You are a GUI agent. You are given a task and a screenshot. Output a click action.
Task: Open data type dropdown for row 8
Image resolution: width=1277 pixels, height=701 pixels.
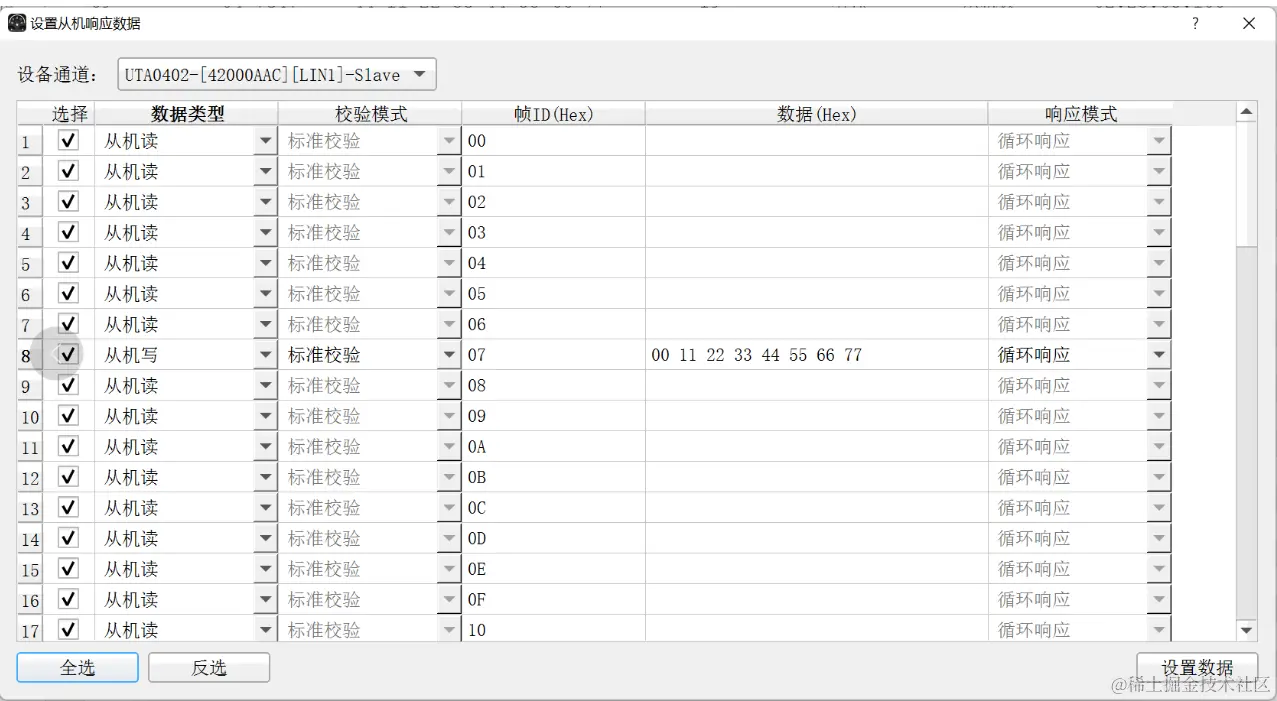[265, 355]
